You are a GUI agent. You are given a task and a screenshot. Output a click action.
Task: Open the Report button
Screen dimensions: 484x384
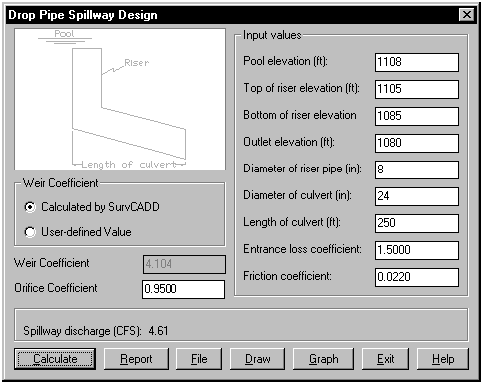136,359
